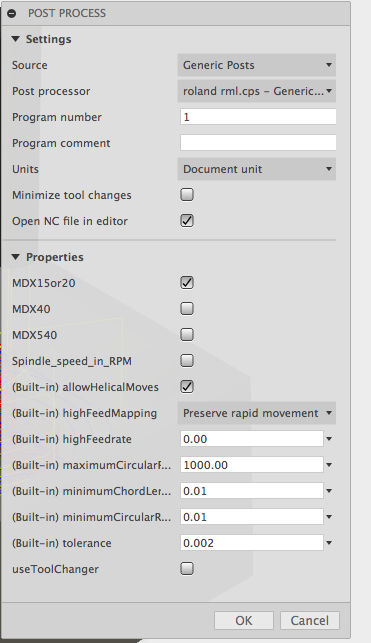Click the Cancel button
Image resolution: width=371 pixels, height=643 pixels.
(x=310, y=620)
